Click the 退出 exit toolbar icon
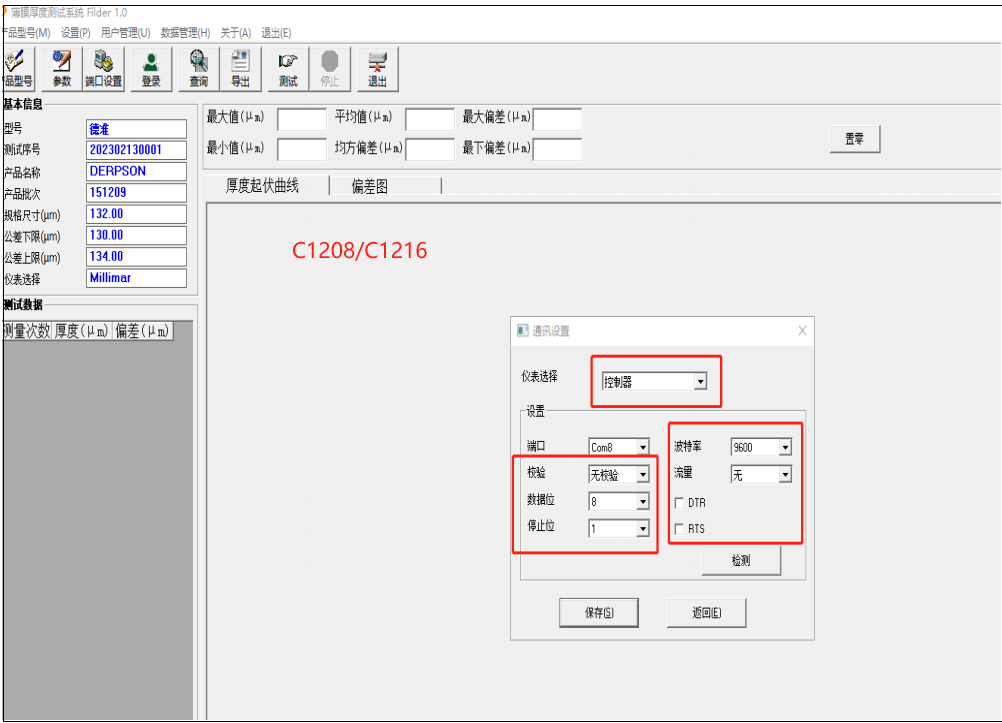The width and height of the screenshot is (1002, 723). click(377, 69)
